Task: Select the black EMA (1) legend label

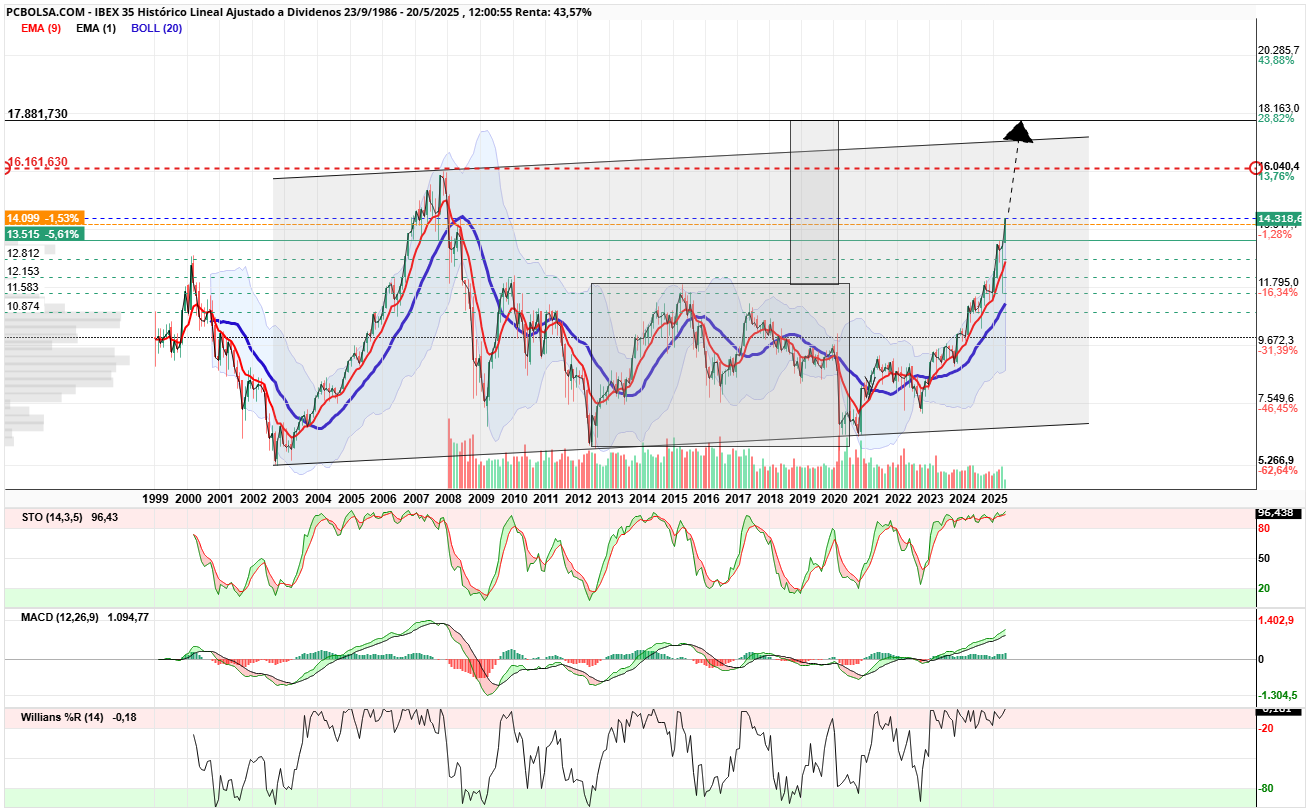Action: (x=96, y=28)
